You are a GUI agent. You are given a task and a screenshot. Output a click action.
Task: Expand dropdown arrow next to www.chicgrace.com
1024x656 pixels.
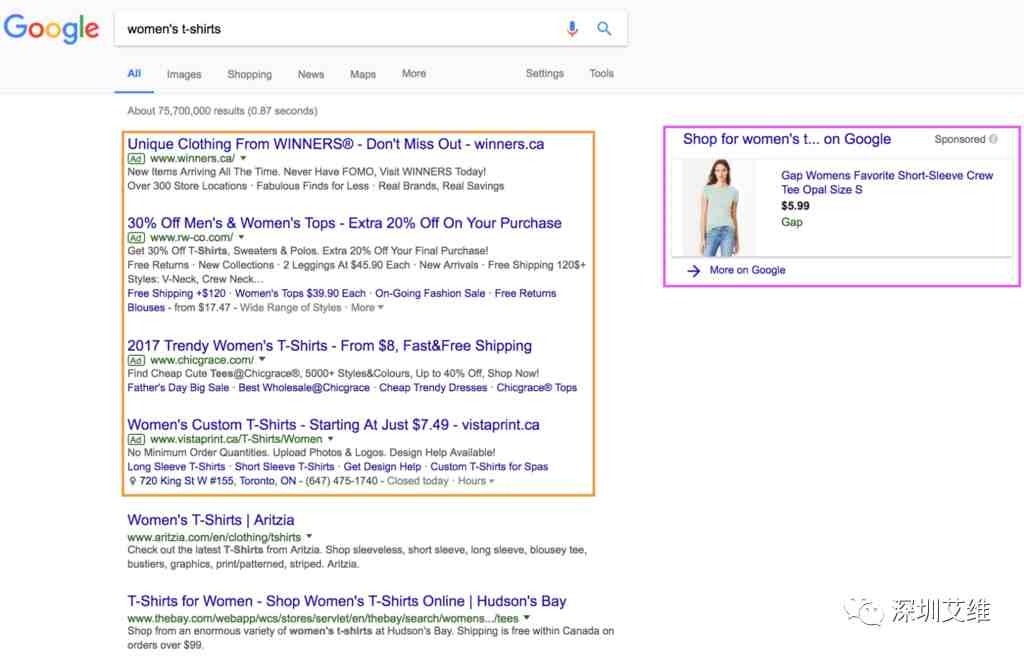click(x=263, y=359)
